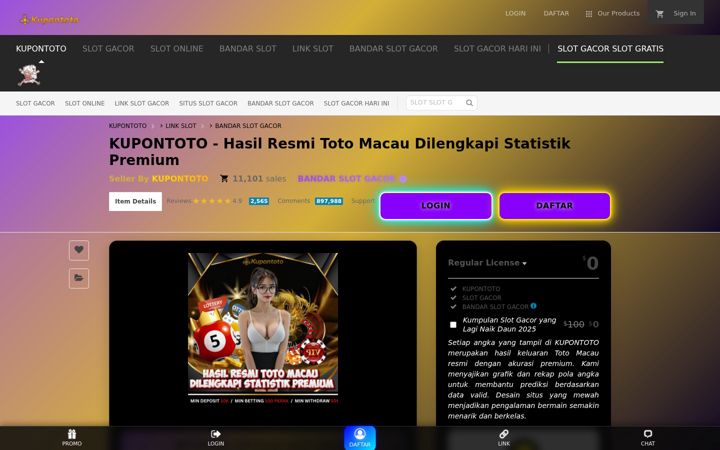Select SLOT GACOR HARI INI in main navigation

[497, 49]
